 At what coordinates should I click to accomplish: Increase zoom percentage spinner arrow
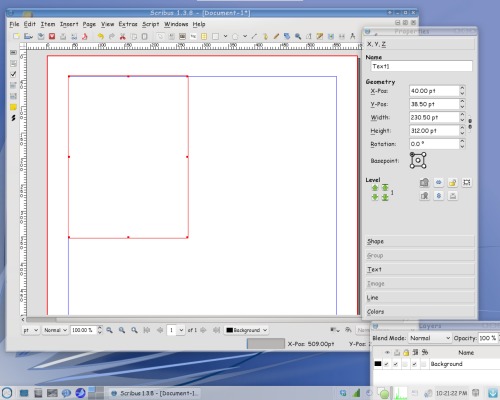click(x=99, y=328)
